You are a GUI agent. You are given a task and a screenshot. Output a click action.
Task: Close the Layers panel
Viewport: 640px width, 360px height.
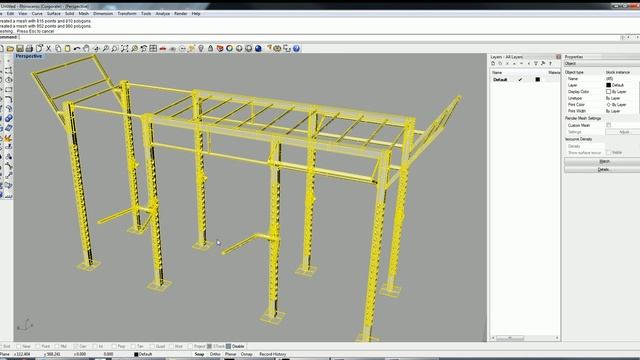tap(558, 57)
